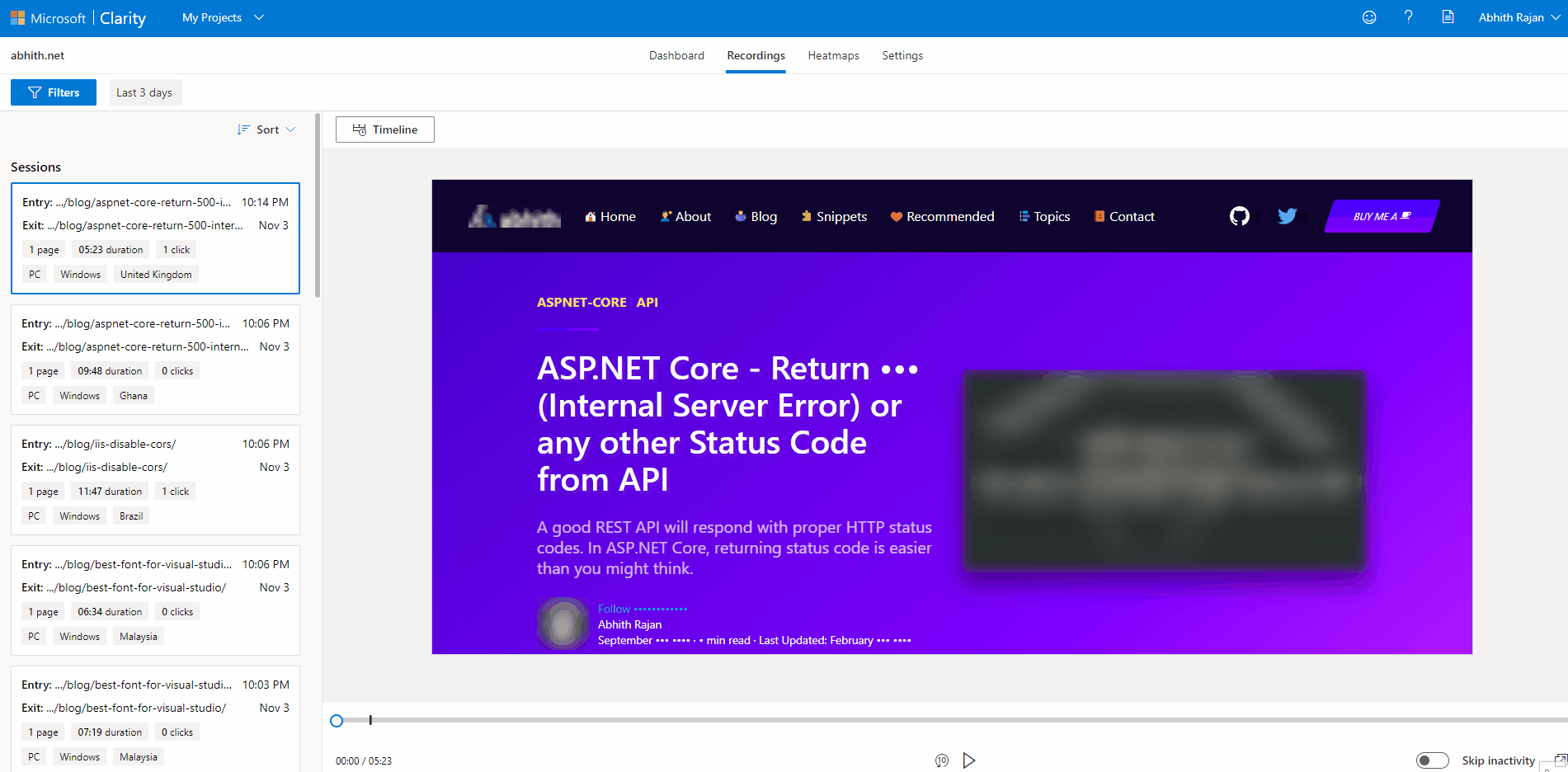Click the playback progress bar handle
Image resolution: width=1568 pixels, height=772 pixels.
click(337, 721)
